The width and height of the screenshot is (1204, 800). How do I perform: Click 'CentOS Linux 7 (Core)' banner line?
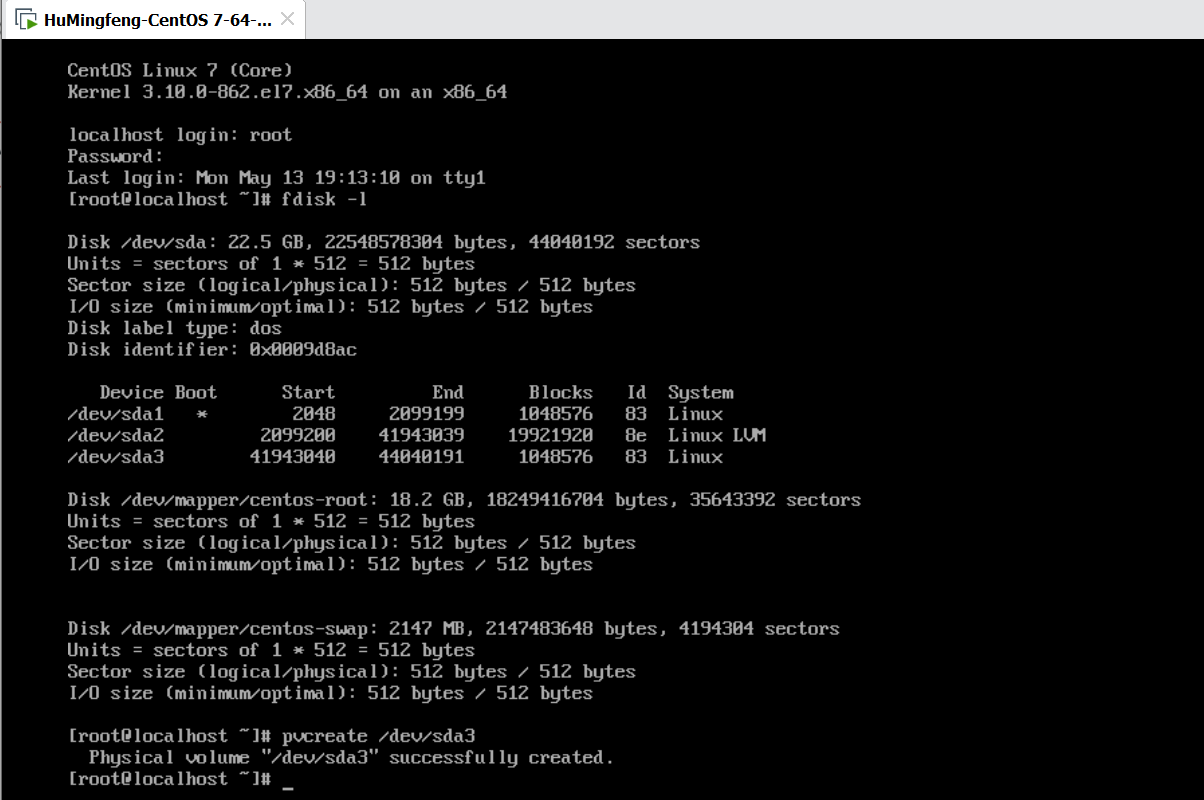(180, 70)
